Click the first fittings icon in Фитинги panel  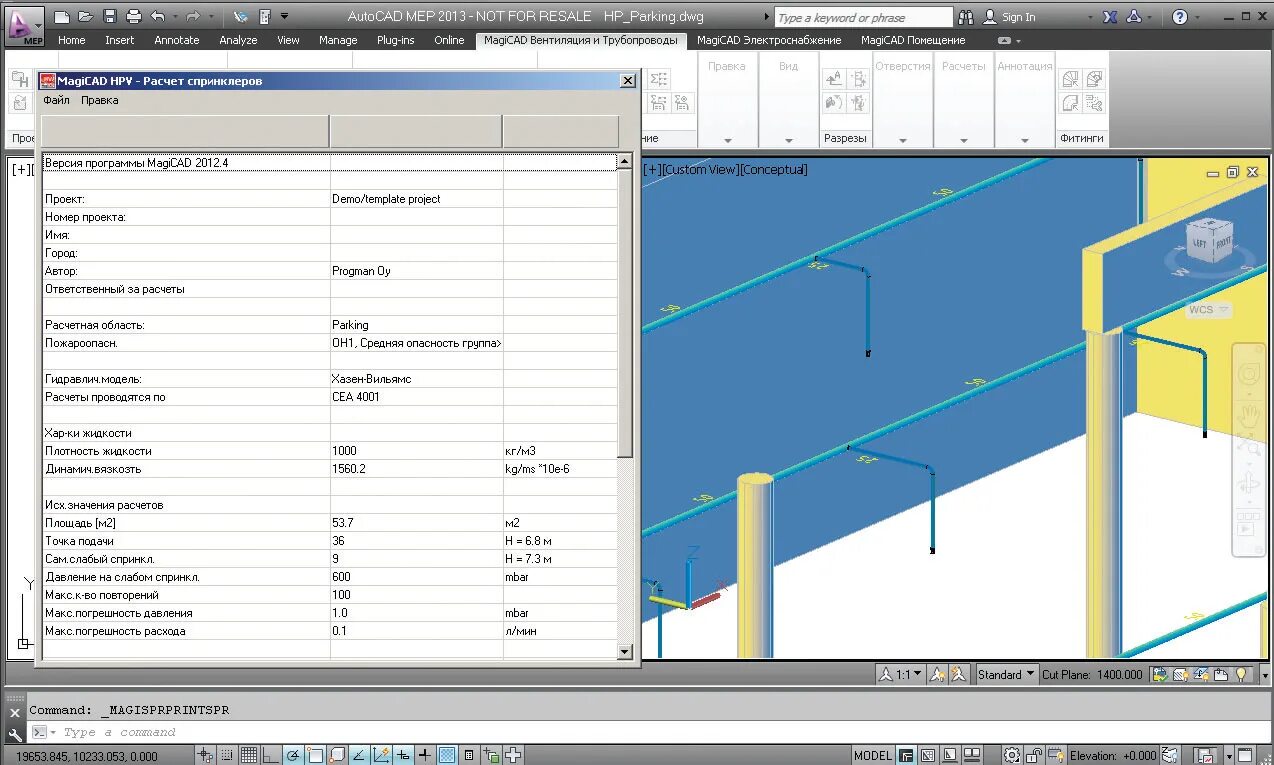(x=1071, y=79)
